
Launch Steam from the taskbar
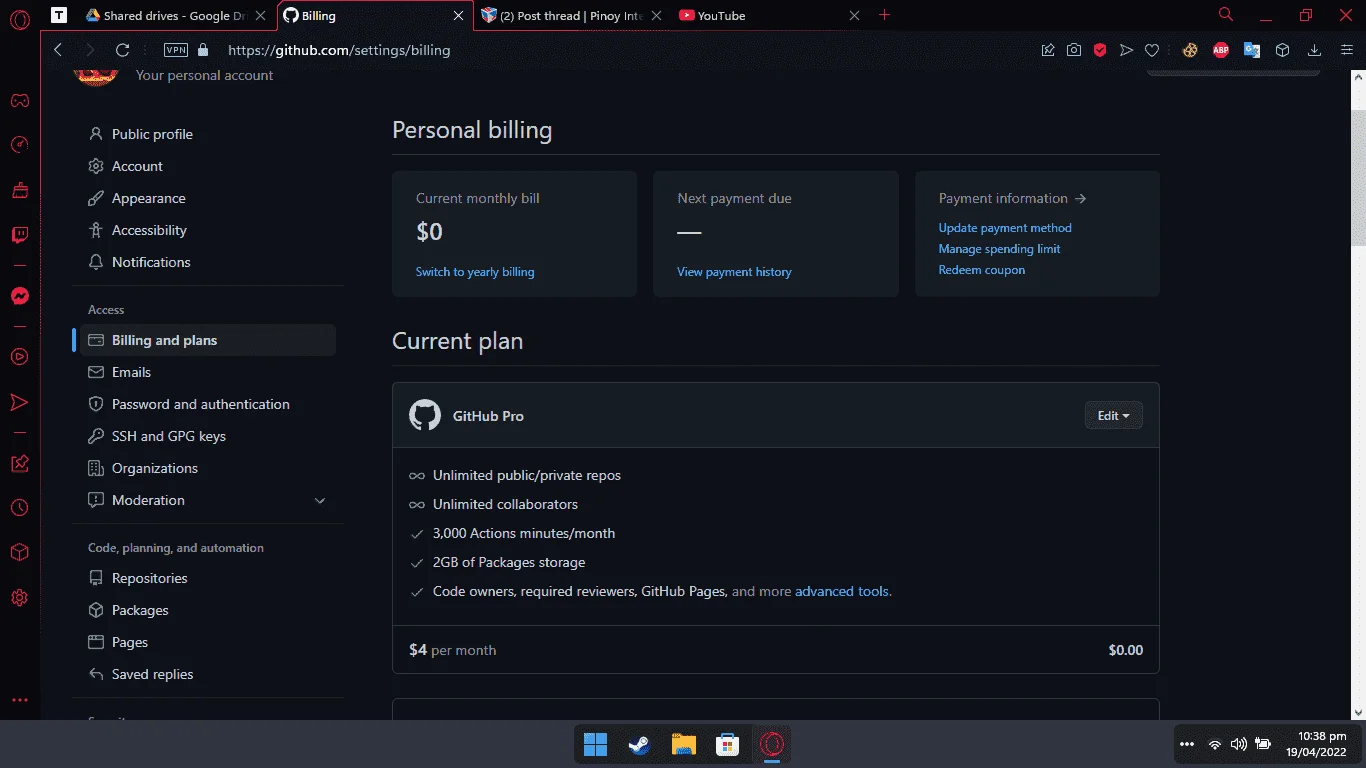[x=639, y=745]
